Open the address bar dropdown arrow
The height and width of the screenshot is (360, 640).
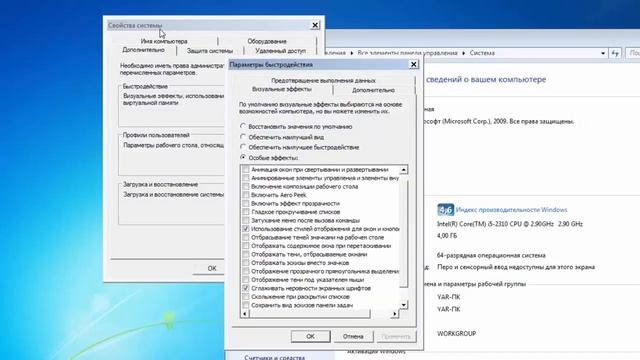[x=603, y=53]
